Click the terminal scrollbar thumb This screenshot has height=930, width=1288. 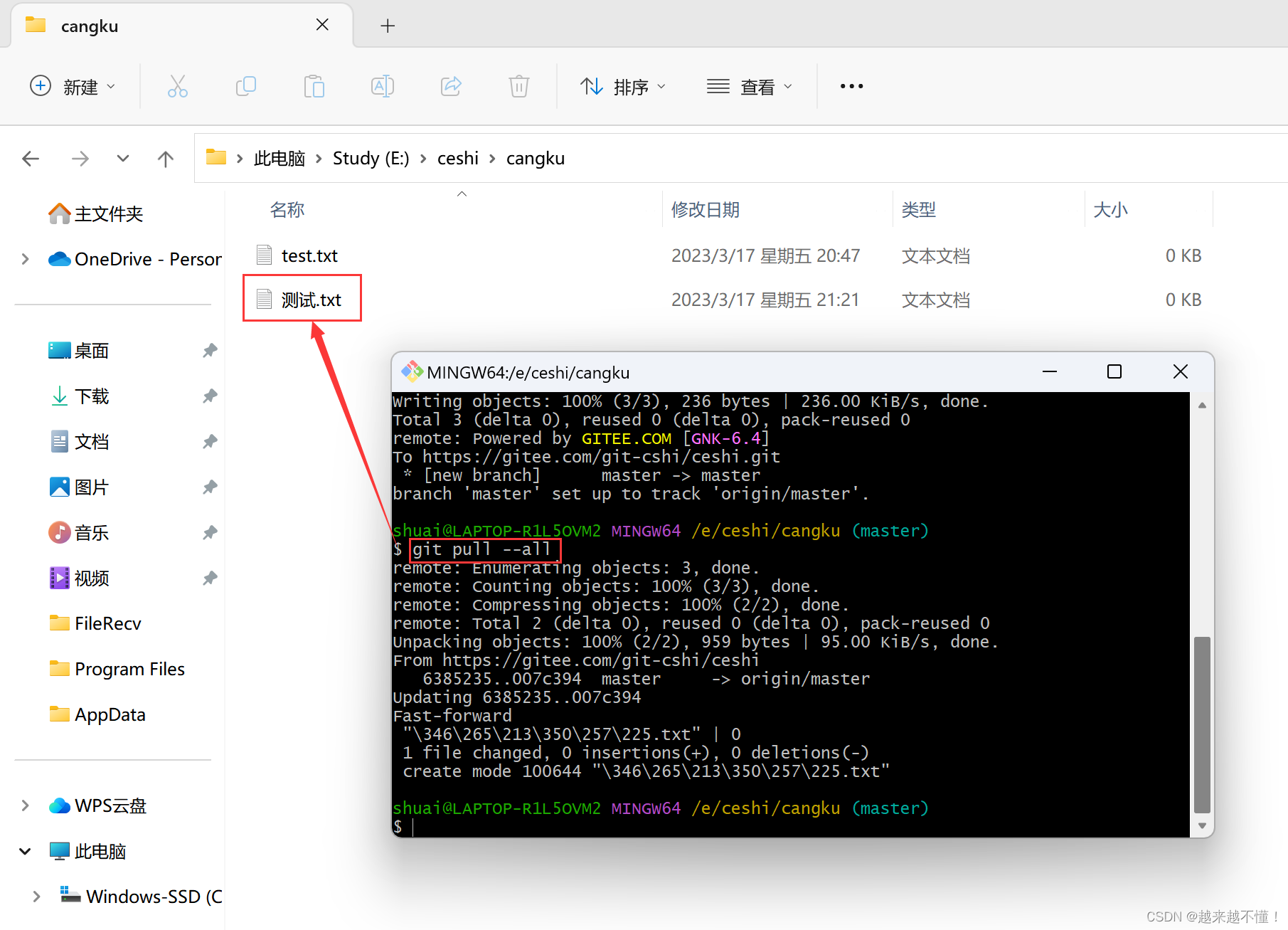point(1202,724)
